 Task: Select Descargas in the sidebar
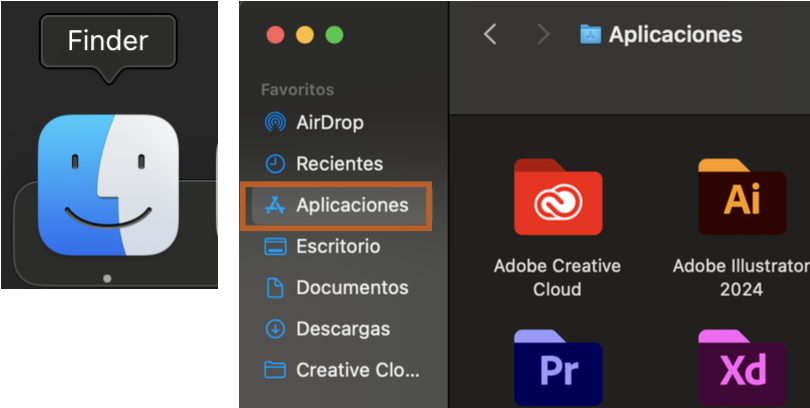click(342, 329)
